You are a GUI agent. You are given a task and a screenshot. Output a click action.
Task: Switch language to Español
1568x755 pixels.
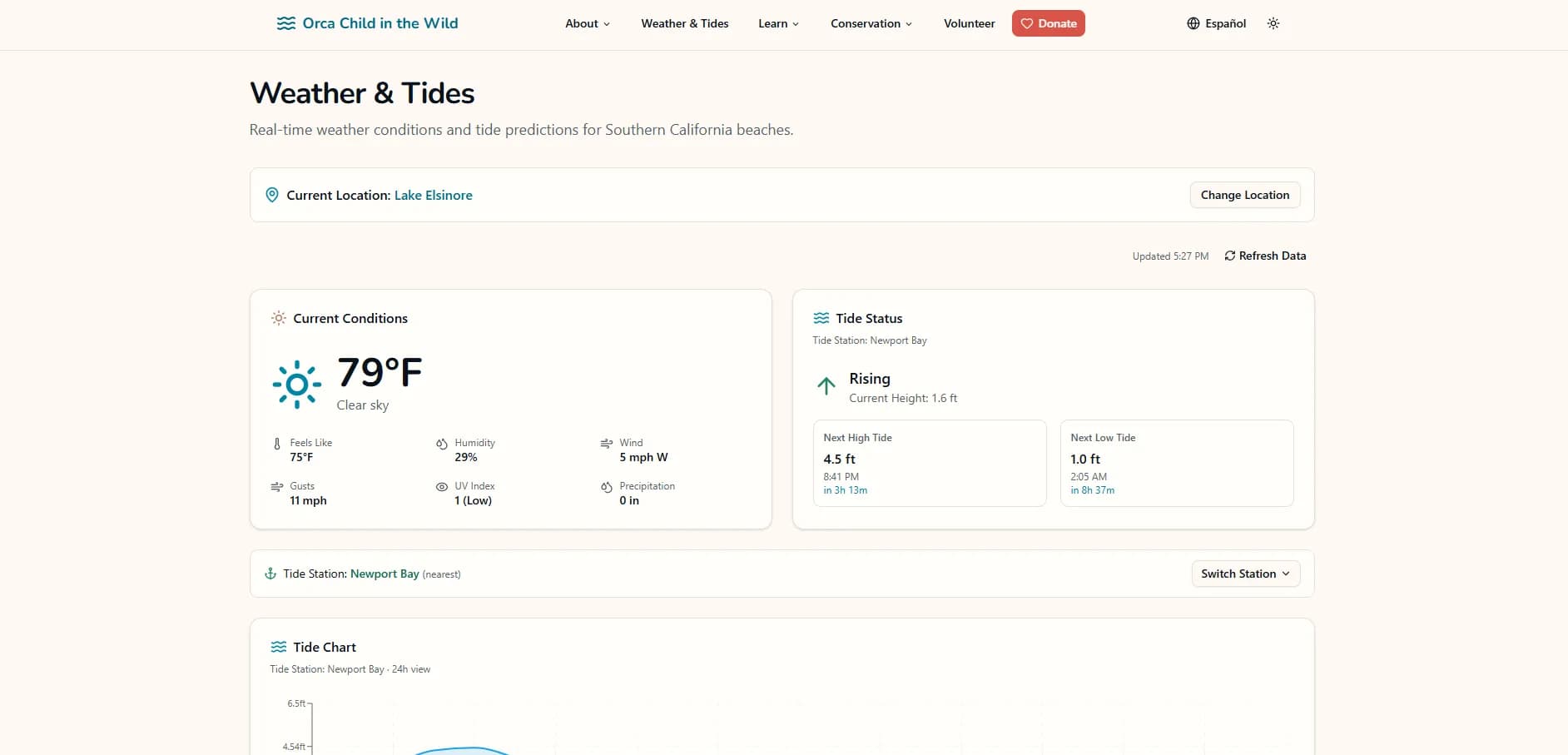coord(1224,23)
